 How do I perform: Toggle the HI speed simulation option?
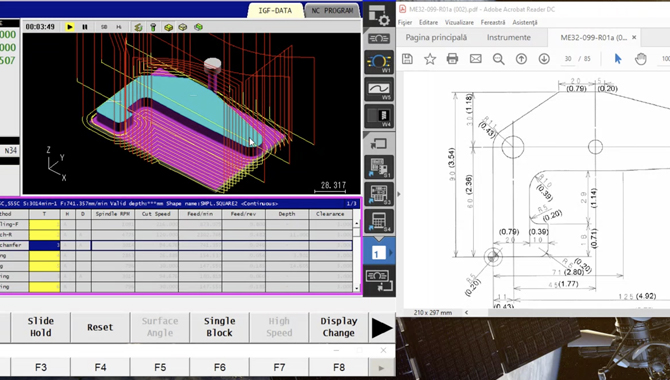point(119,27)
